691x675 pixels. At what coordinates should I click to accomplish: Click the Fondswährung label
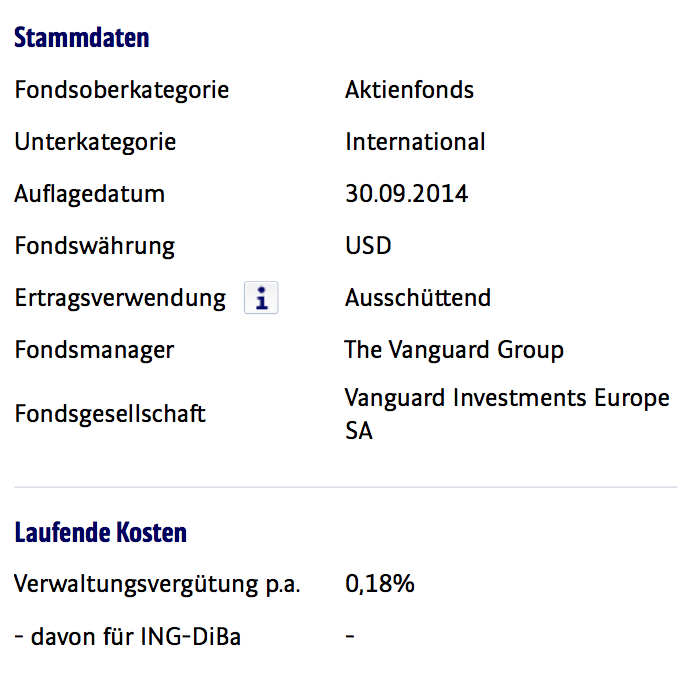pos(95,246)
